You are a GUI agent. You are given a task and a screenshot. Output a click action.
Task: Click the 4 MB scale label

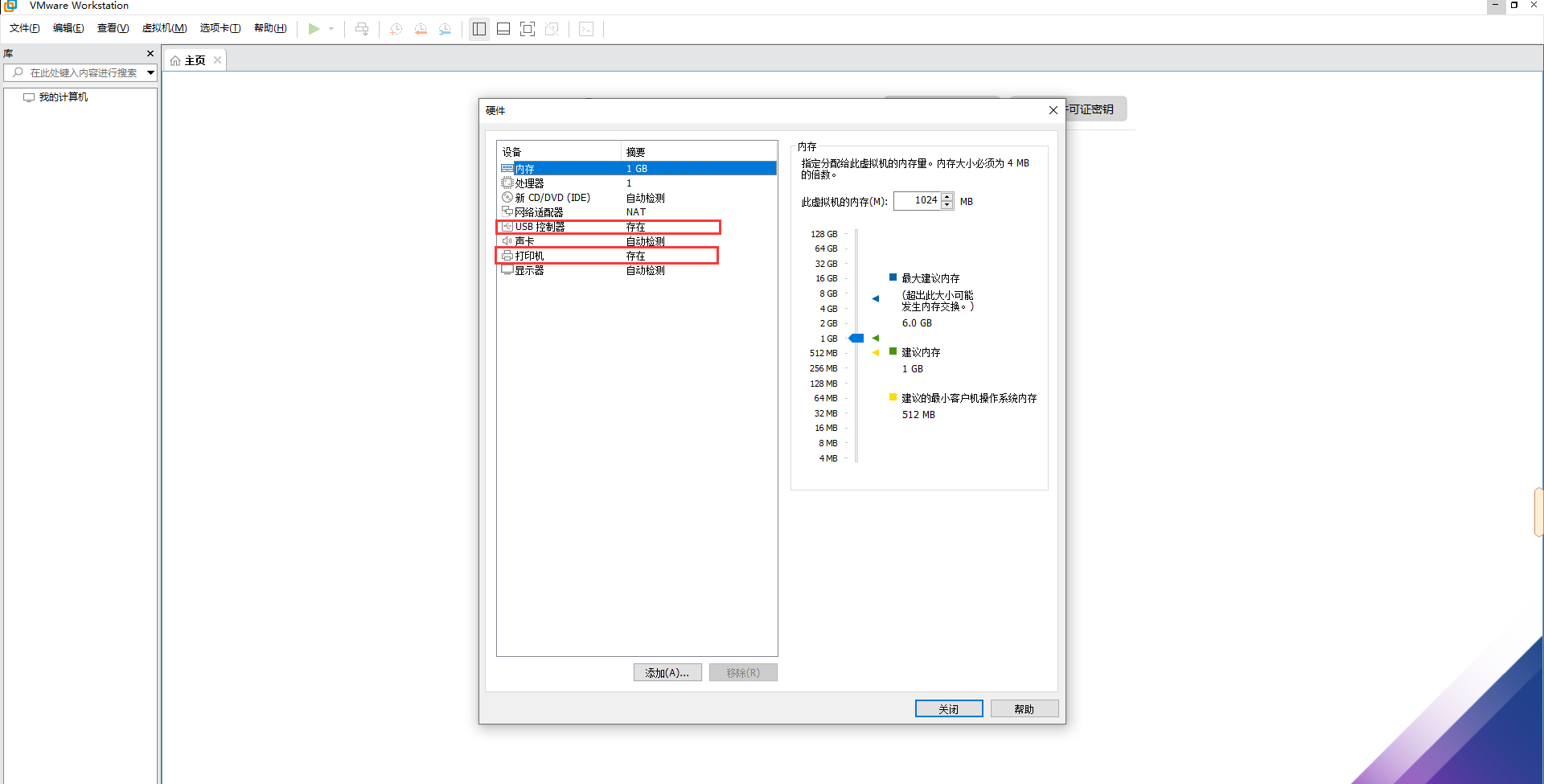pyautogui.click(x=828, y=458)
